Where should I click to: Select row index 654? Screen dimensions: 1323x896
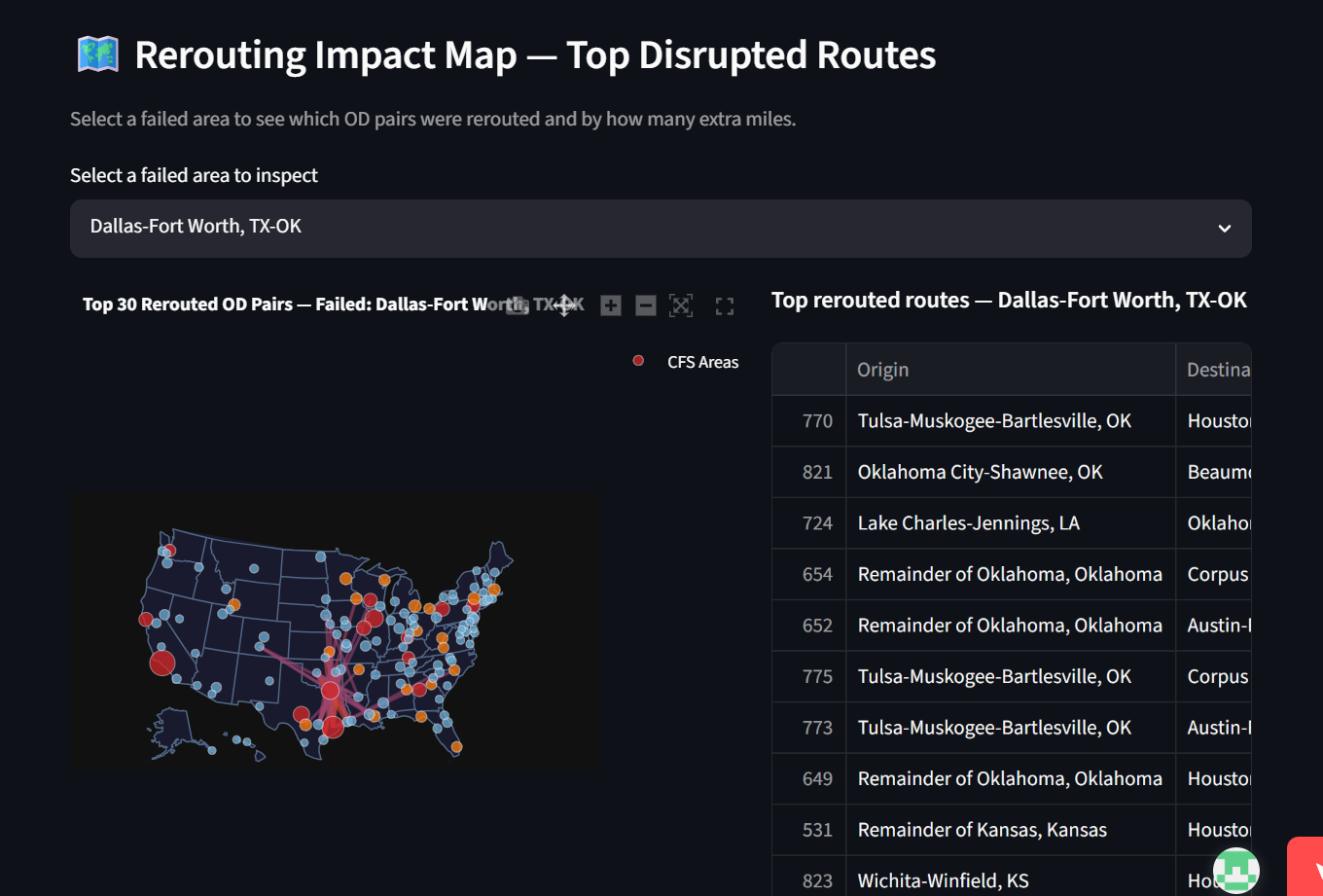point(809,574)
